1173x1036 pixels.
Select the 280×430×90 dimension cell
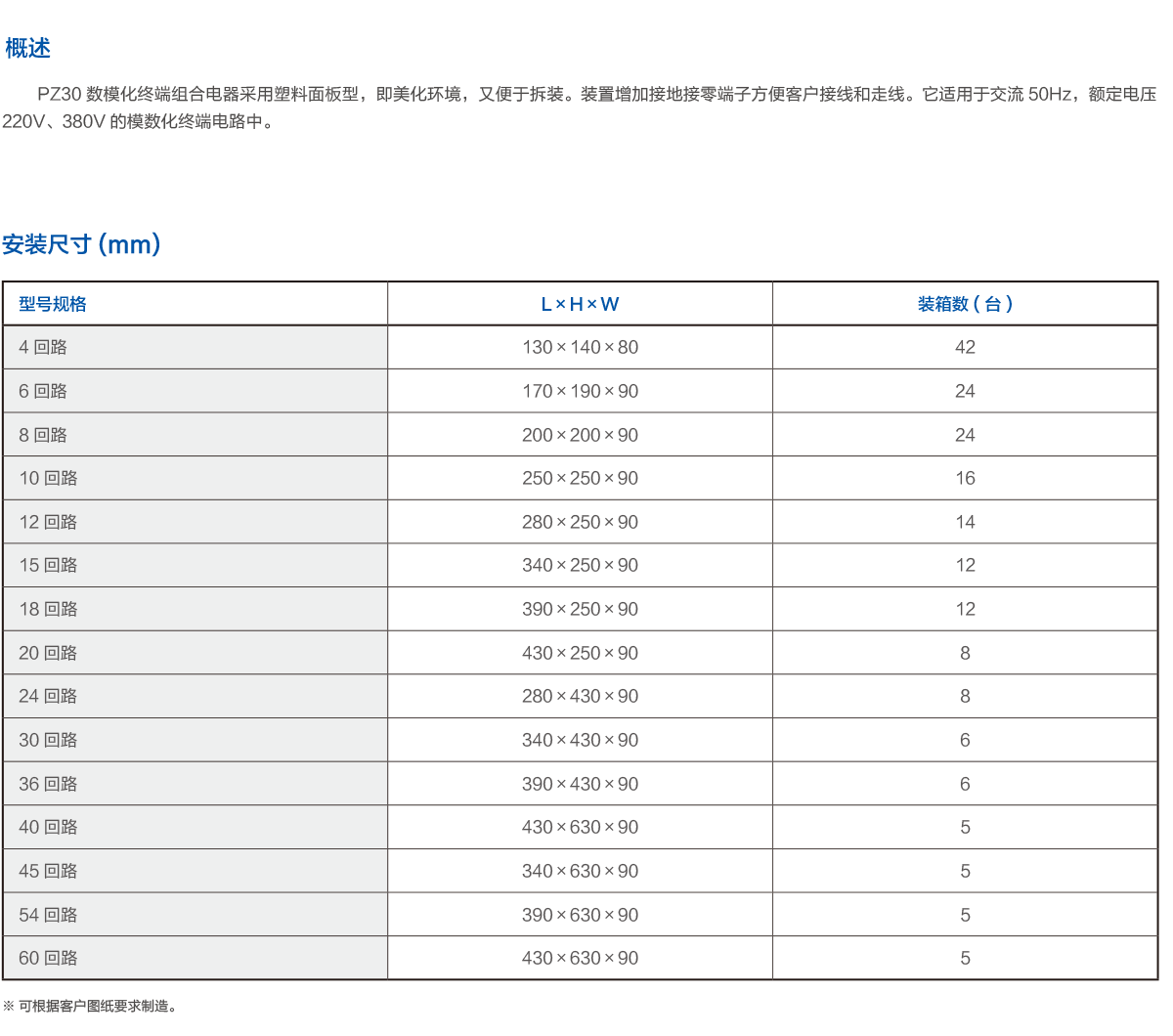click(x=580, y=696)
